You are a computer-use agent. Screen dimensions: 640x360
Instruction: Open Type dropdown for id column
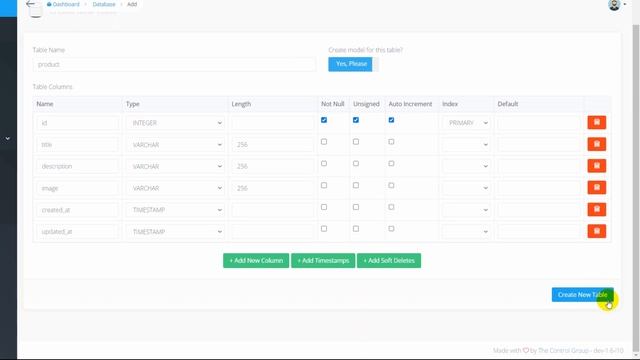click(x=175, y=123)
